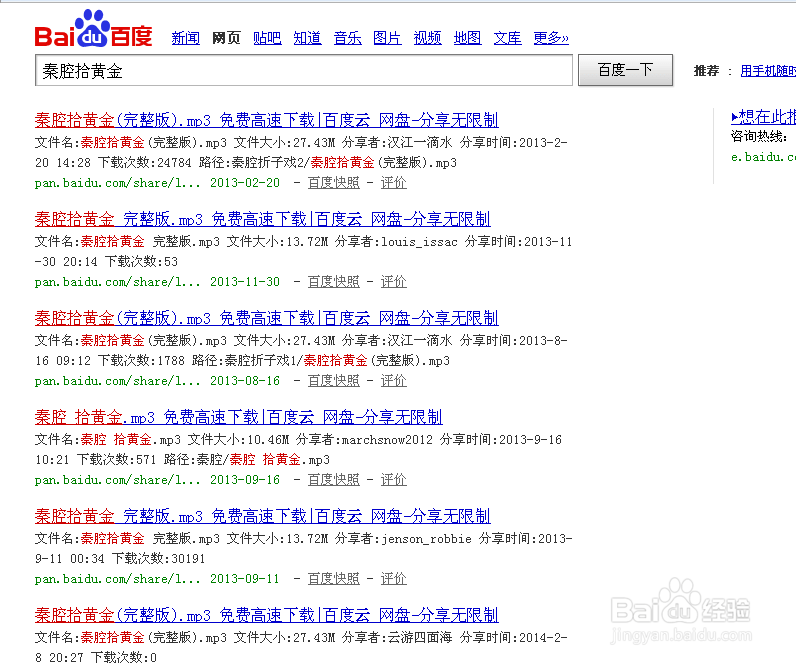Click URL pan.baidu.com of 2013-09-11 result
The height and width of the screenshot is (663, 796).
point(117,579)
